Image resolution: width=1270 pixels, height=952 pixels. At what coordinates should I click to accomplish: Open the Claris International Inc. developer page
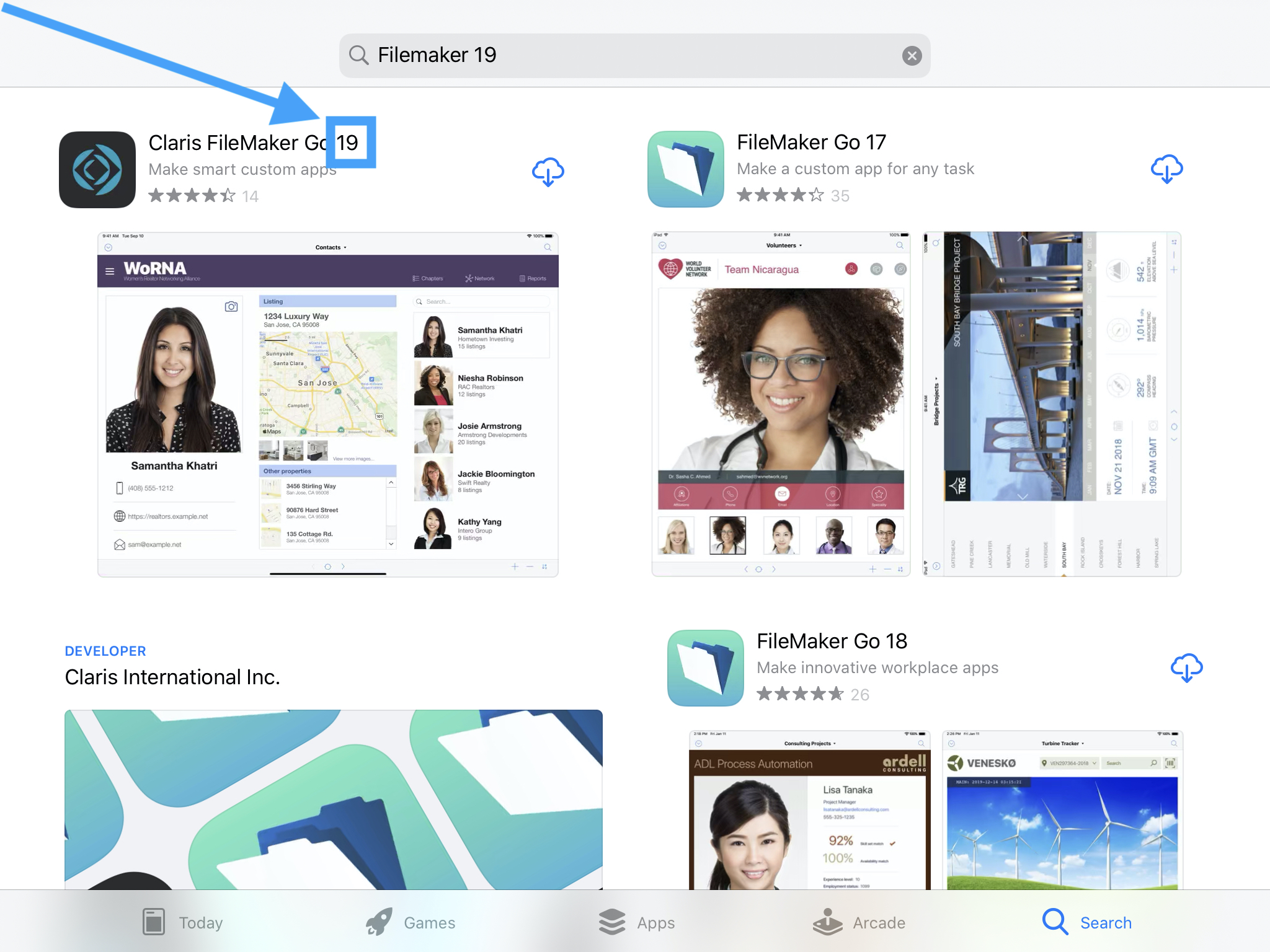173,677
